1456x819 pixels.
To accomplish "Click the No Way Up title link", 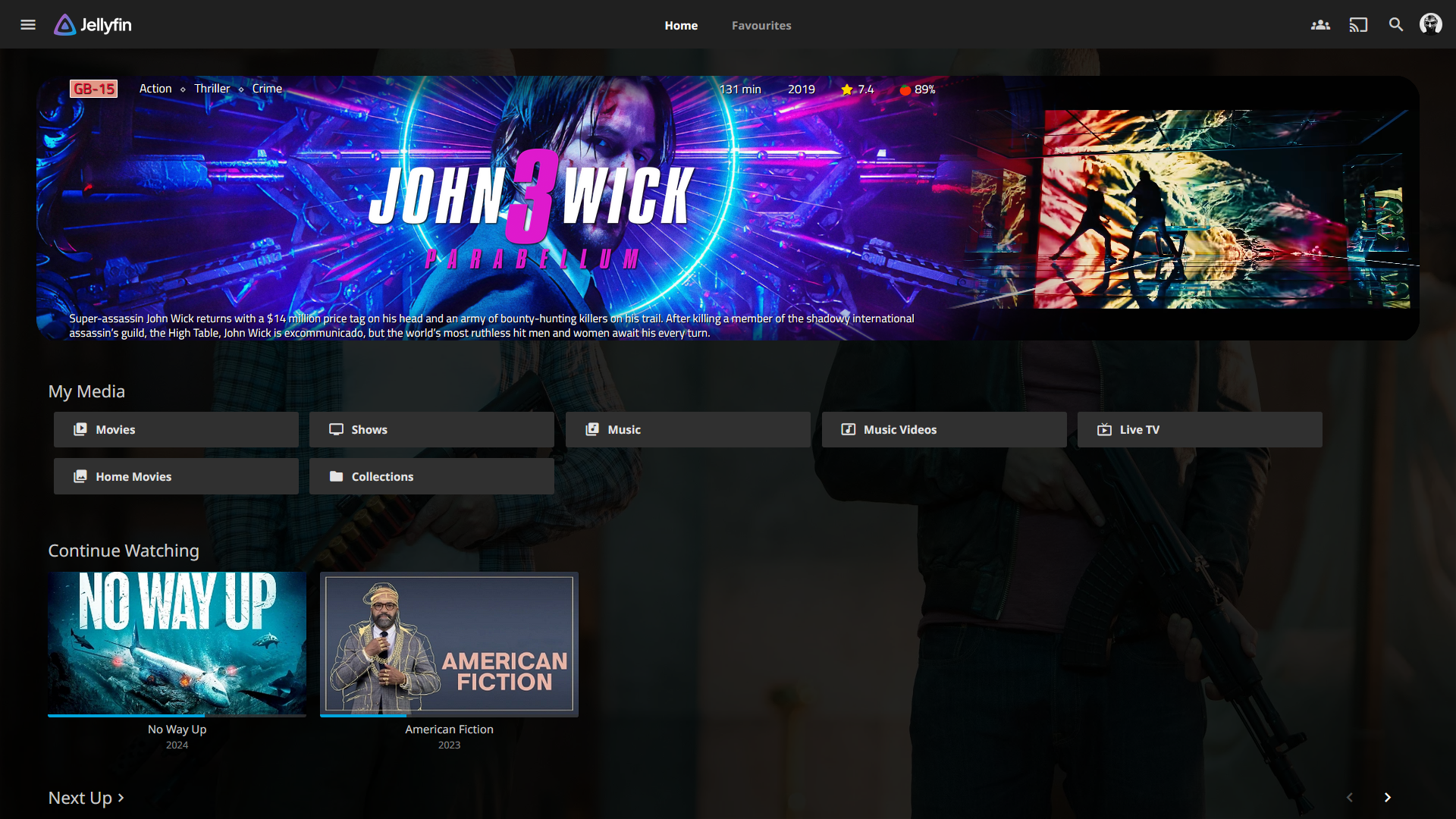I will point(177,730).
